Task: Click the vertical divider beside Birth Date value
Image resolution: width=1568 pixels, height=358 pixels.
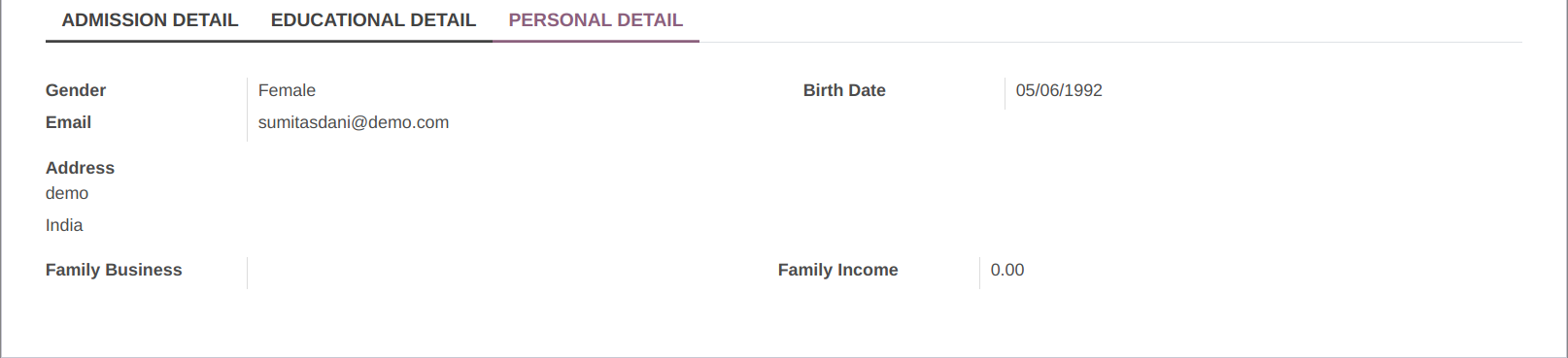Action: click(1005, 93)
